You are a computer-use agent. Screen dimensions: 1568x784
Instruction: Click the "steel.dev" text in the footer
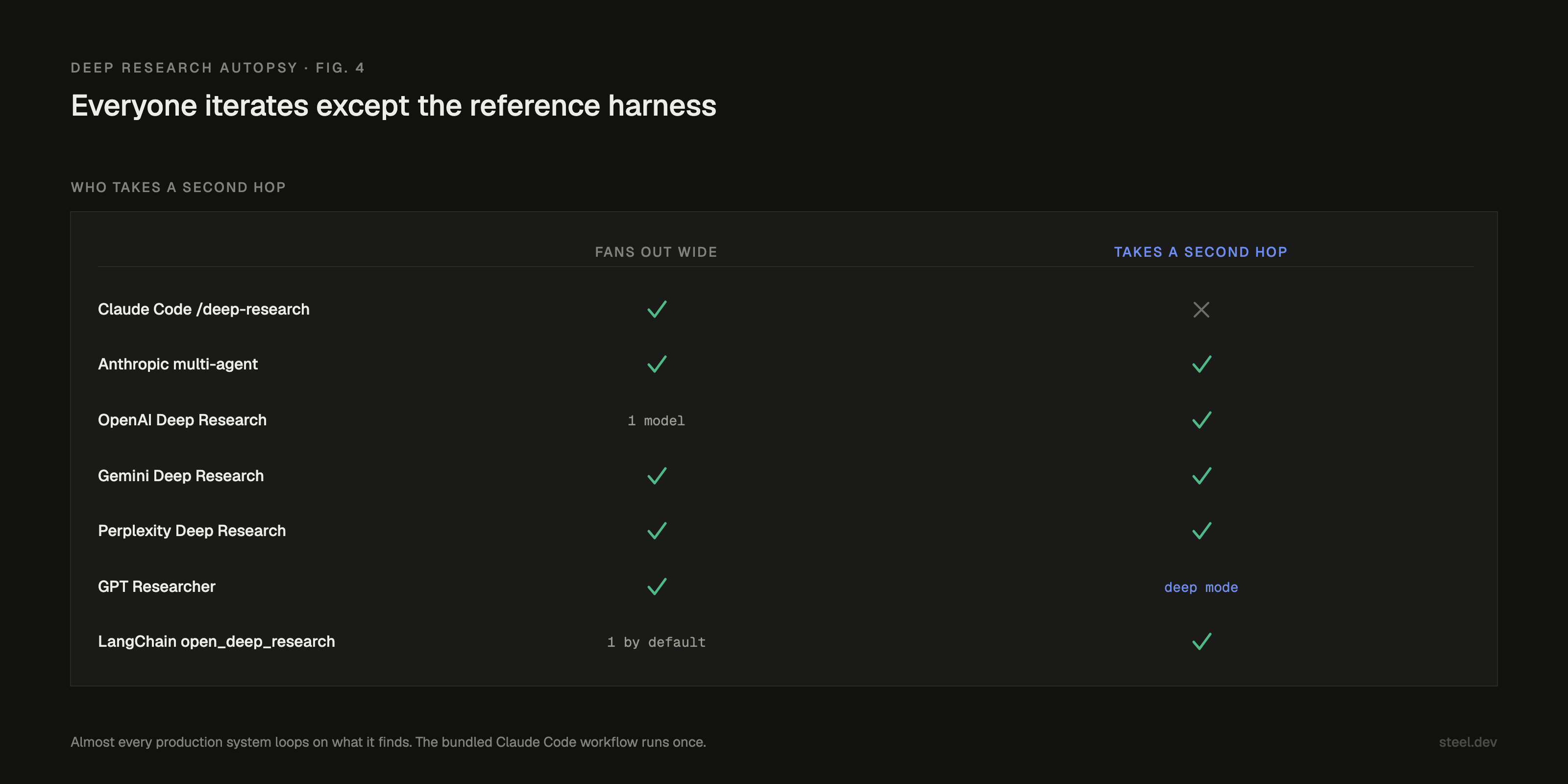[1468, 742]
